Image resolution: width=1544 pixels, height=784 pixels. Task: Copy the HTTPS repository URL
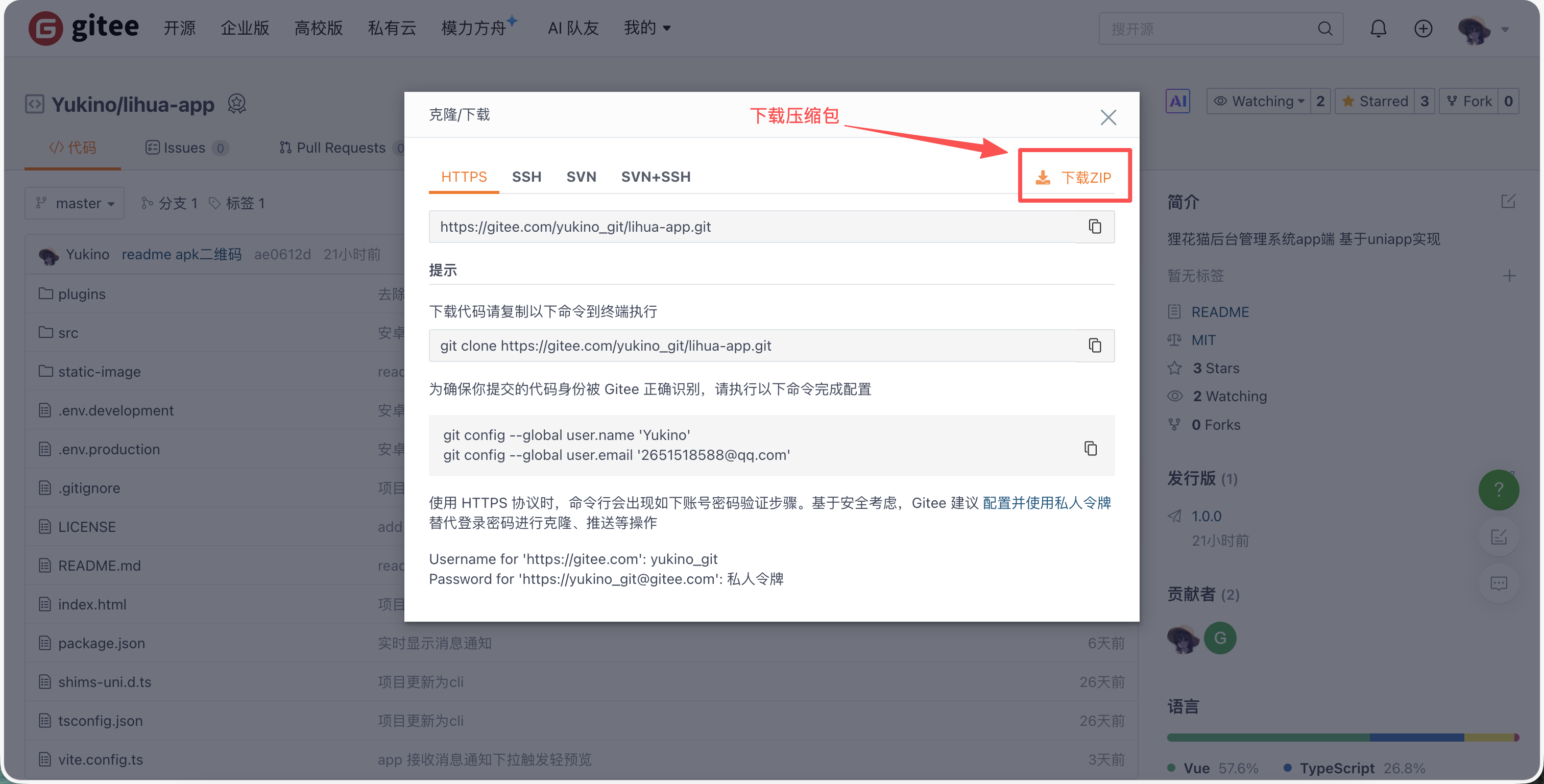coord(1095,227)
